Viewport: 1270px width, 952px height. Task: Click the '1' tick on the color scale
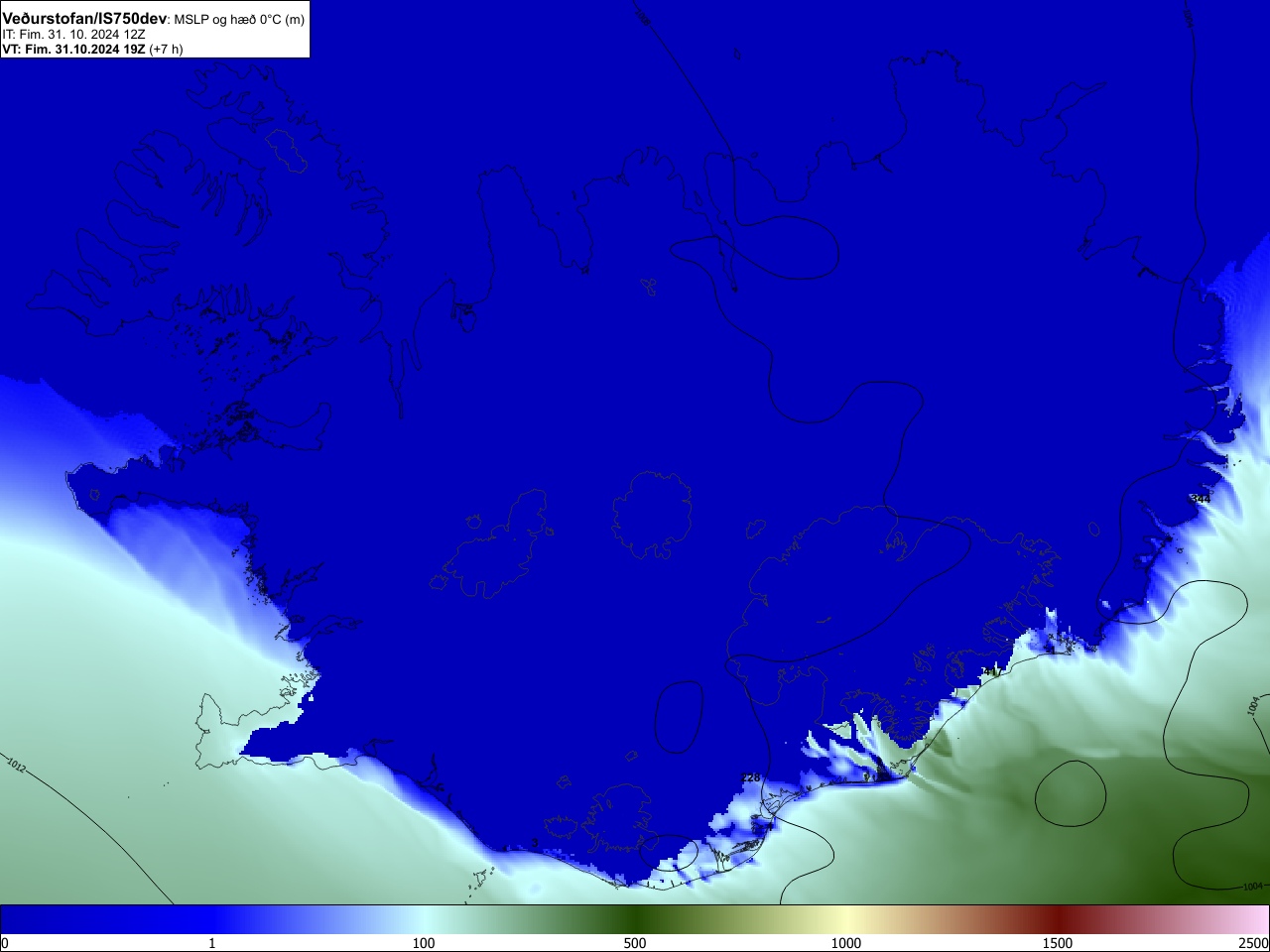tap(211, 943)
